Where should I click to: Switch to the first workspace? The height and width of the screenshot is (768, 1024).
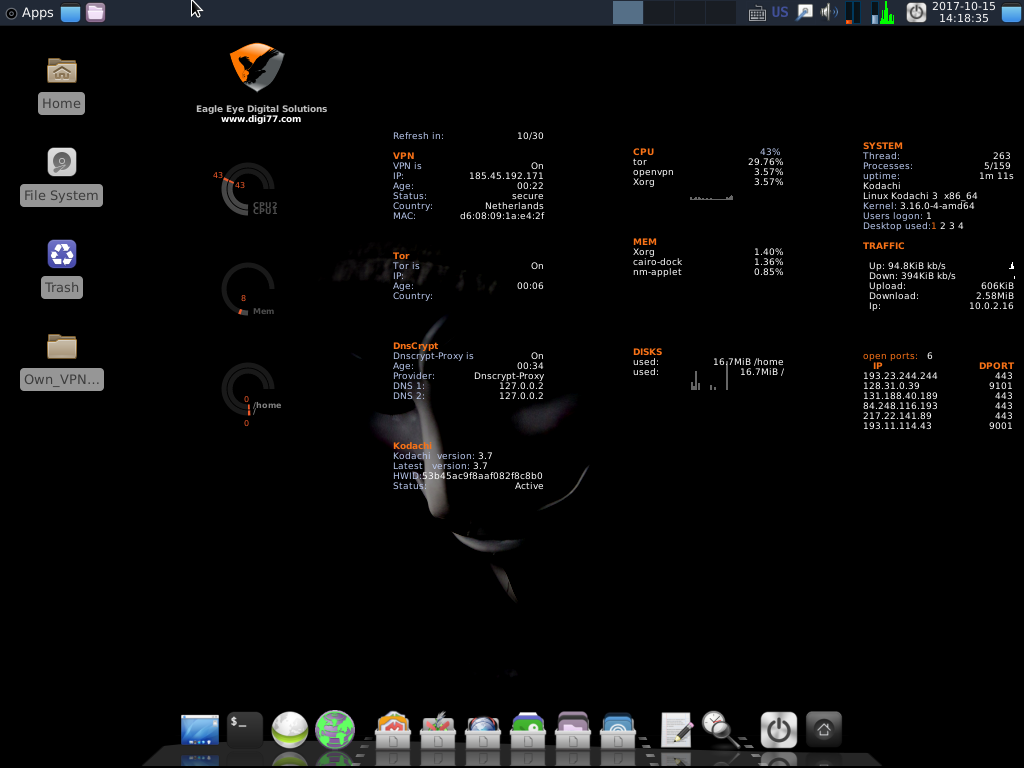[628, 12]
